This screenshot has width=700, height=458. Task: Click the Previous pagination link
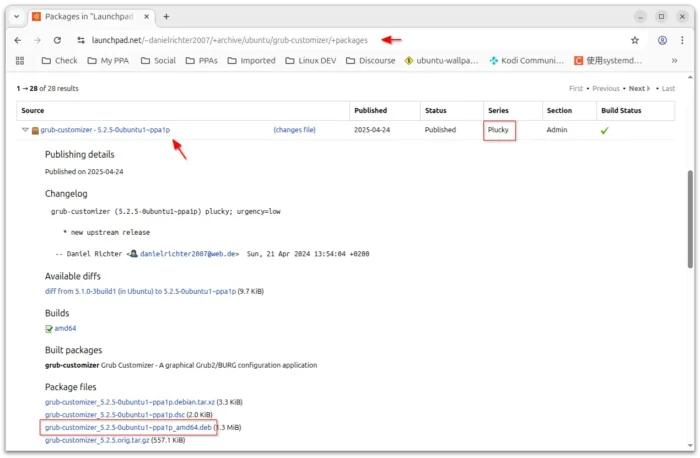tap(606, 88)
